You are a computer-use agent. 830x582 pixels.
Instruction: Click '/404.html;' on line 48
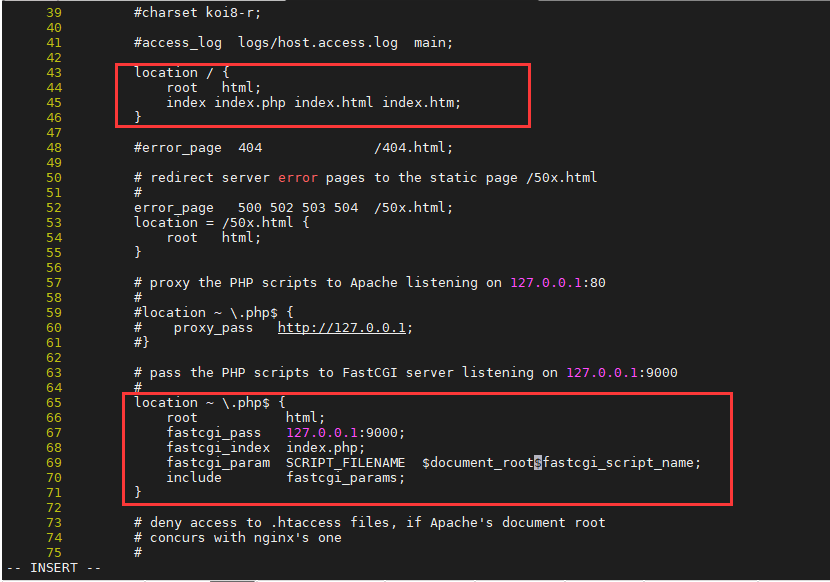click(x=413, y=148)
